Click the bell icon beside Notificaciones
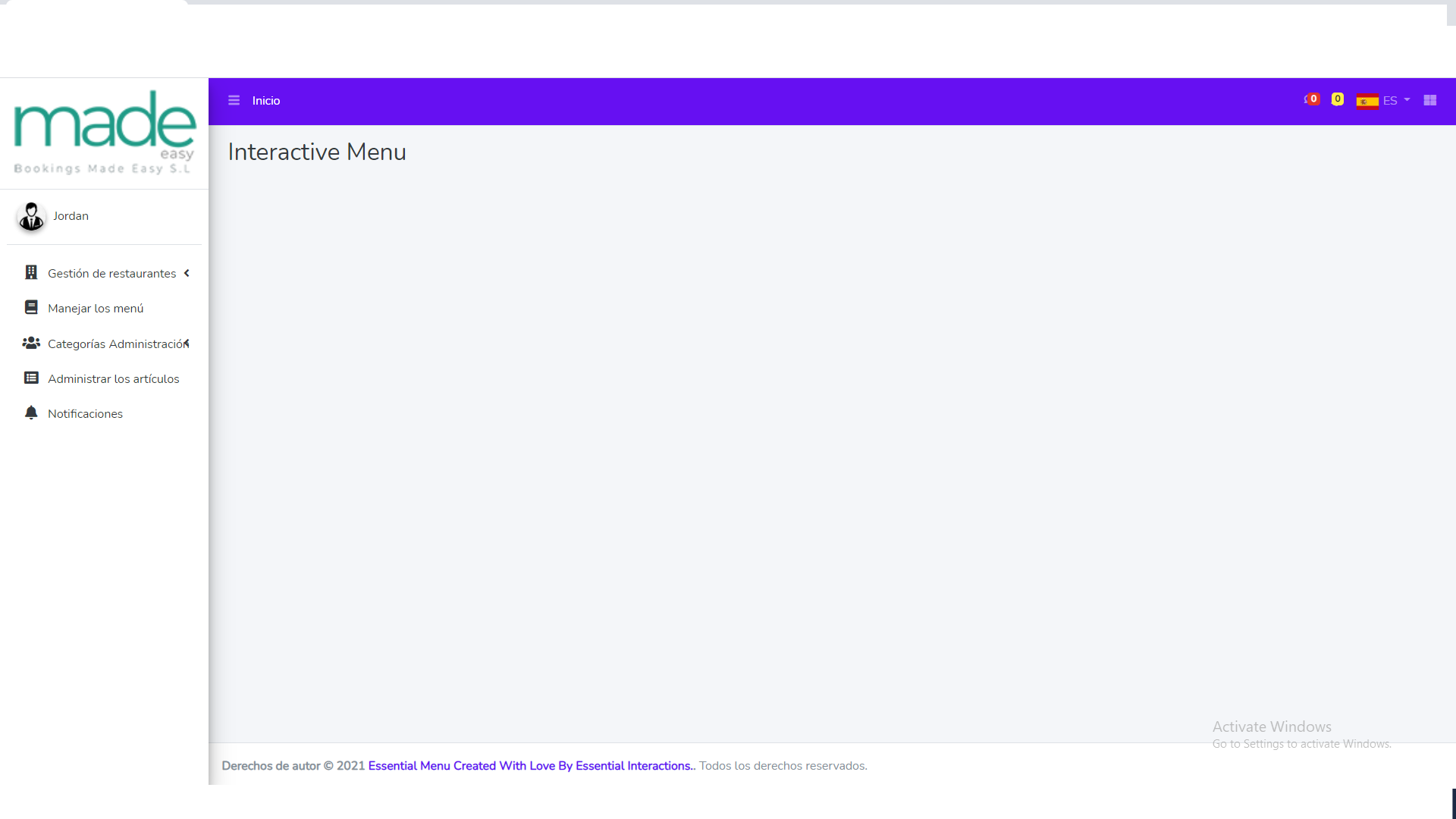 pos(31,413)
